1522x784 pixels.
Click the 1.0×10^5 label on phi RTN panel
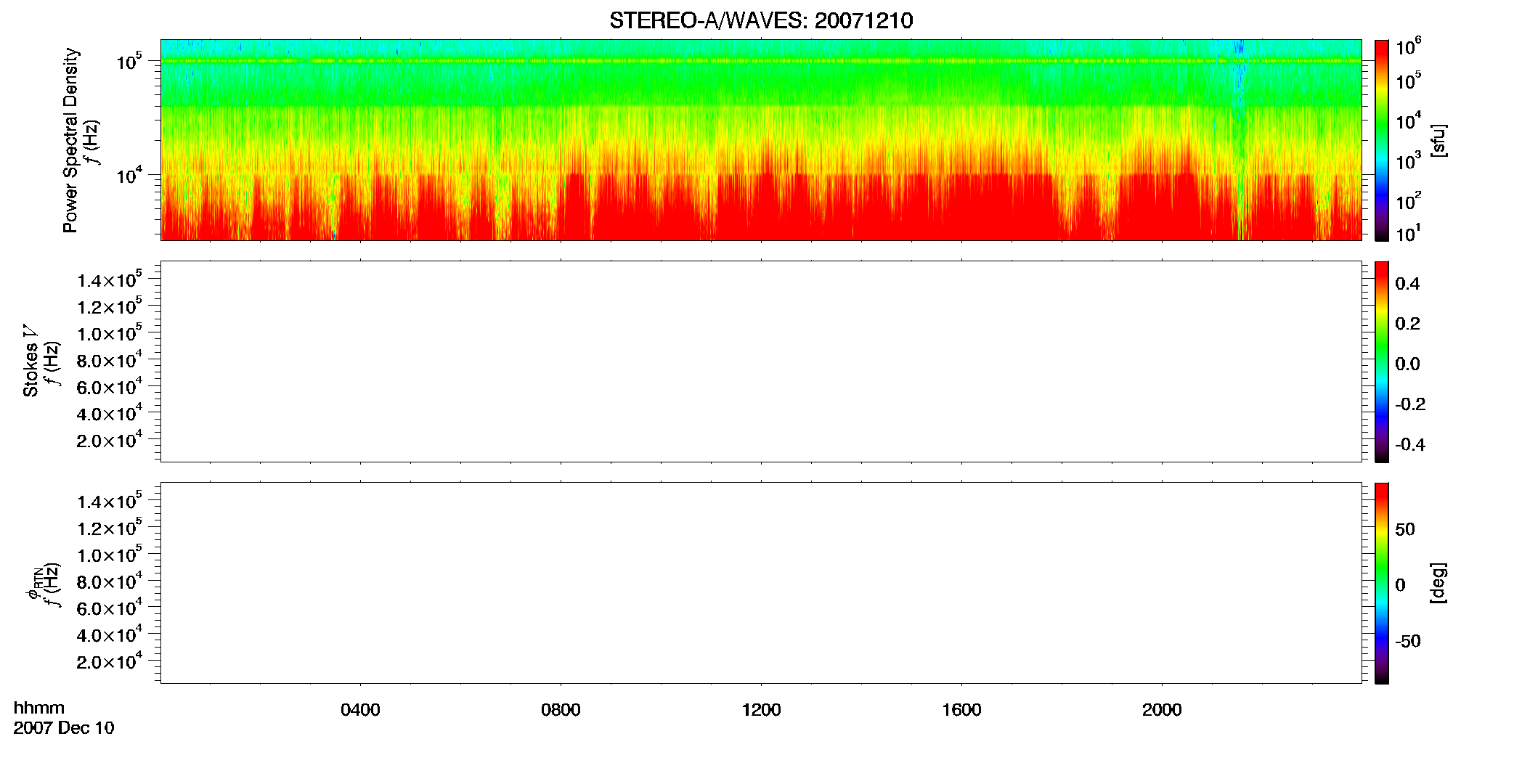coord(110,554)
